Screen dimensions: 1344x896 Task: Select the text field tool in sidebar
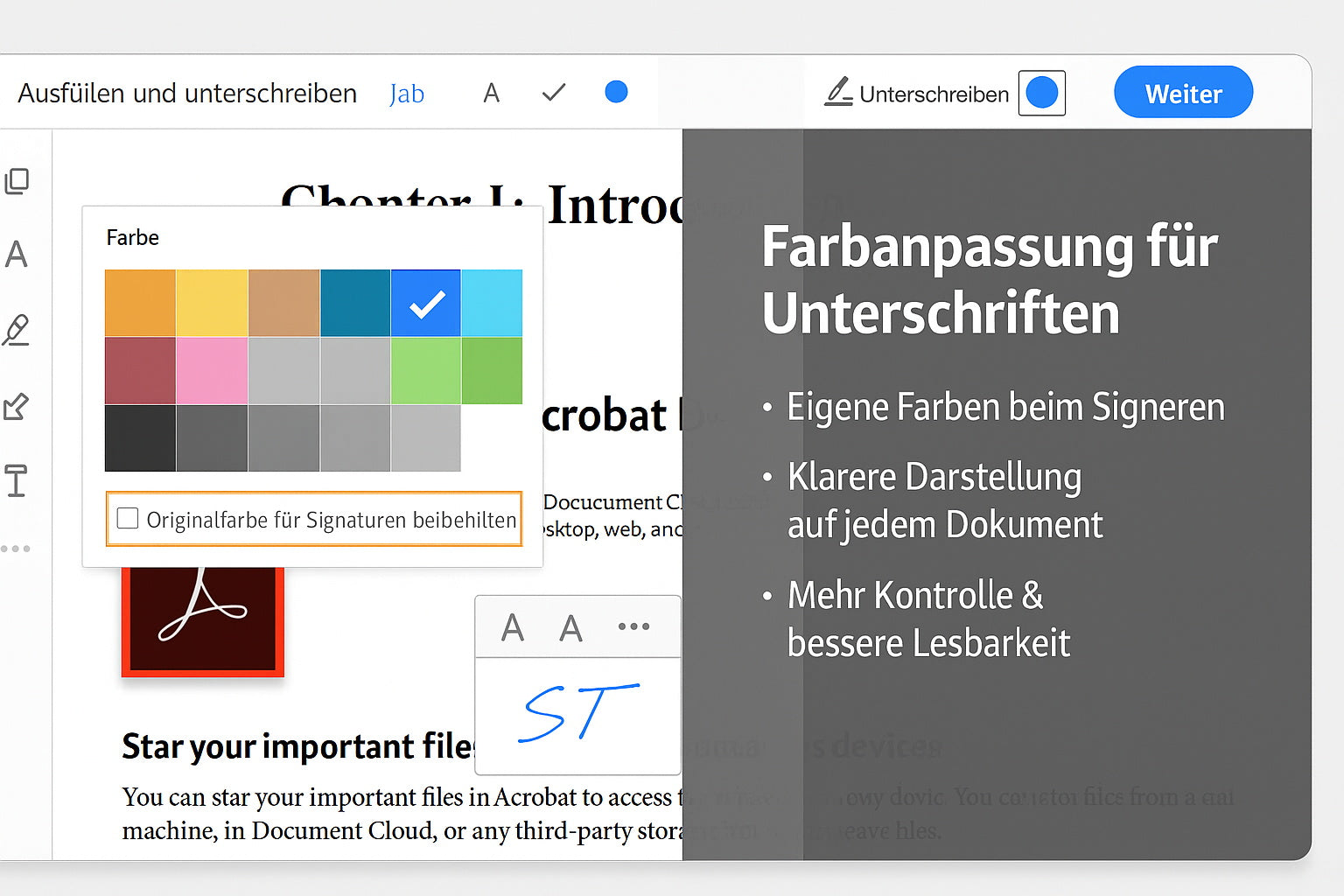(x=17, y=480)
